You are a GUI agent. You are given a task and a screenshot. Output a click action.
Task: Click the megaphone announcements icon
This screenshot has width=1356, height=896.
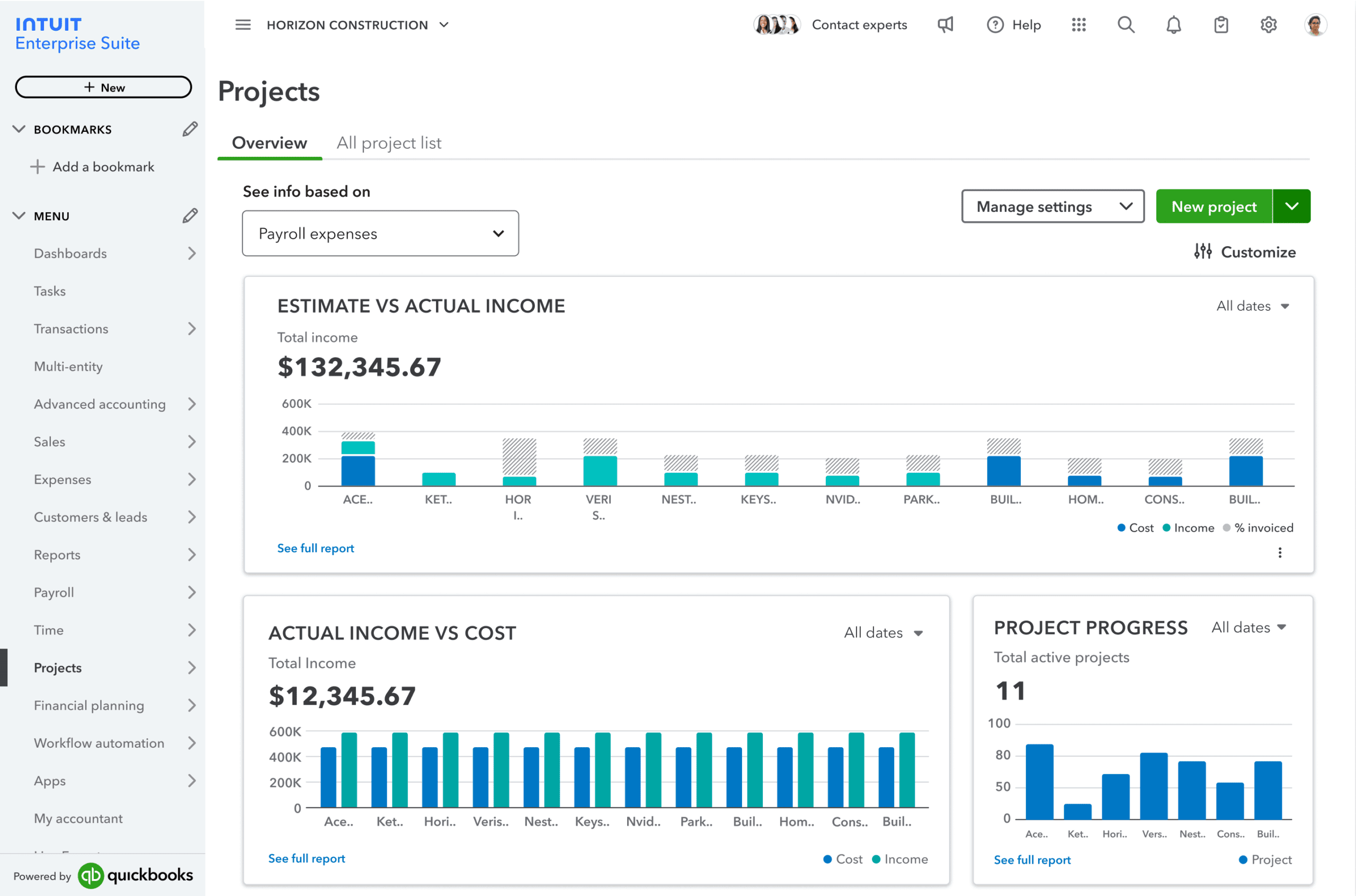pyautogui.click(x=945, y=24)
